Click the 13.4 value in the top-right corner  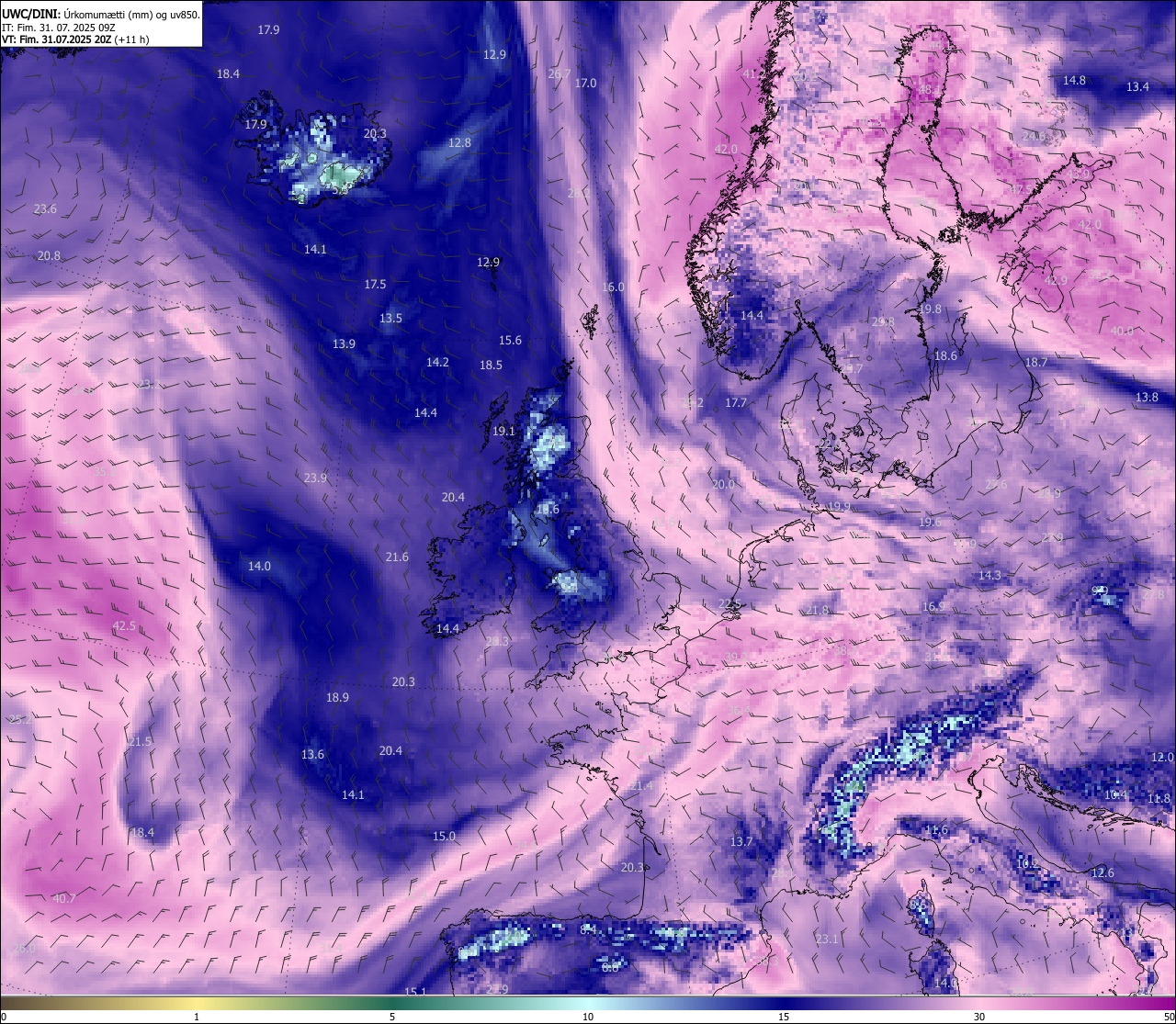1137,87
